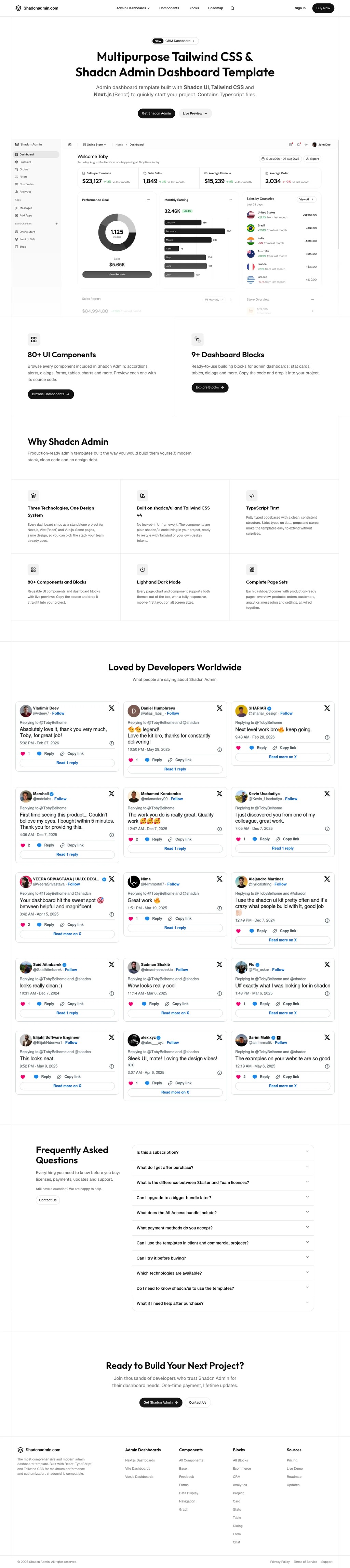The image size is (350, 1568).
Task: Open Components in the top navigation
Action: click(x=169, y=8)
